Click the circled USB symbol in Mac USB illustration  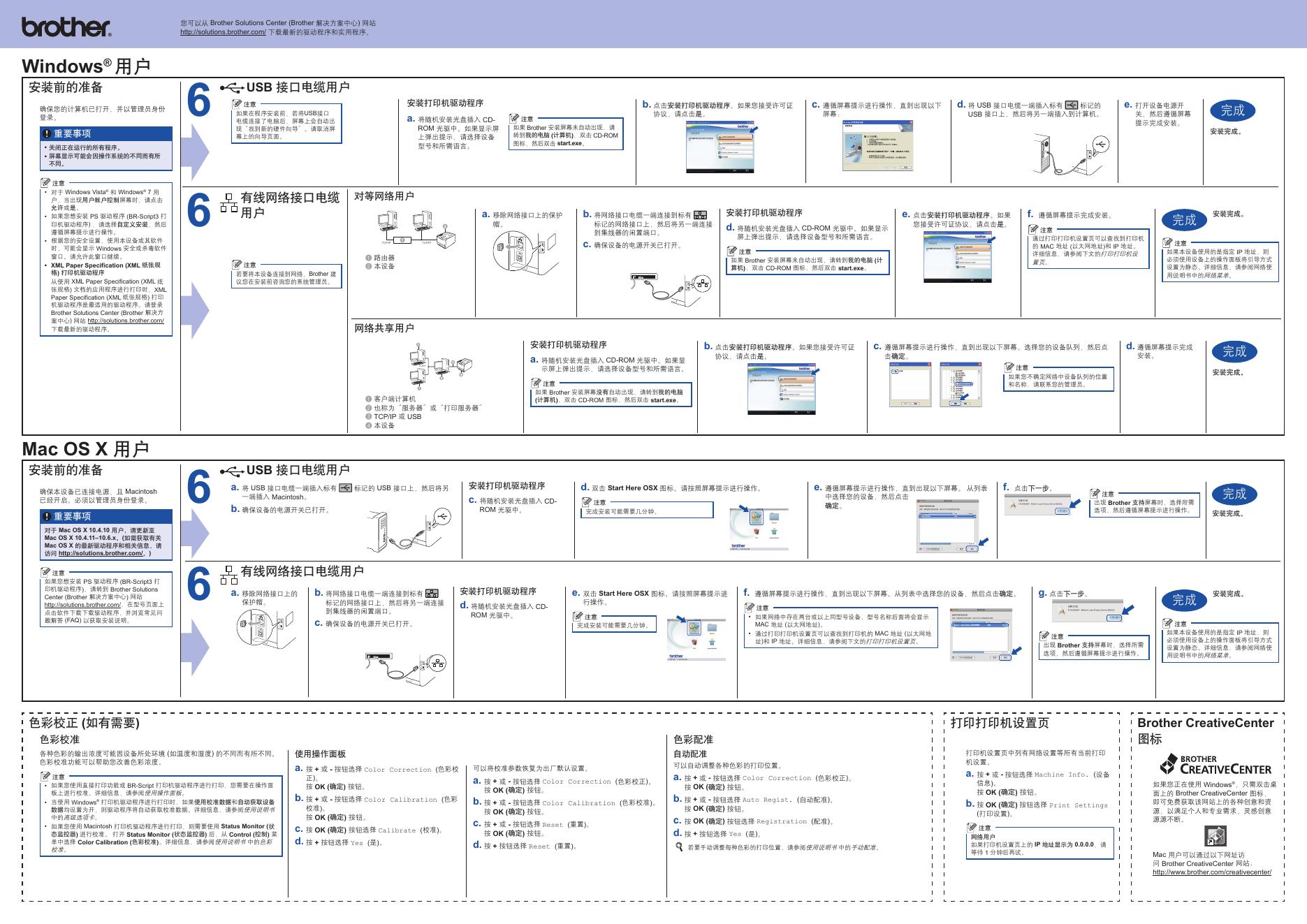coord(441,516)
